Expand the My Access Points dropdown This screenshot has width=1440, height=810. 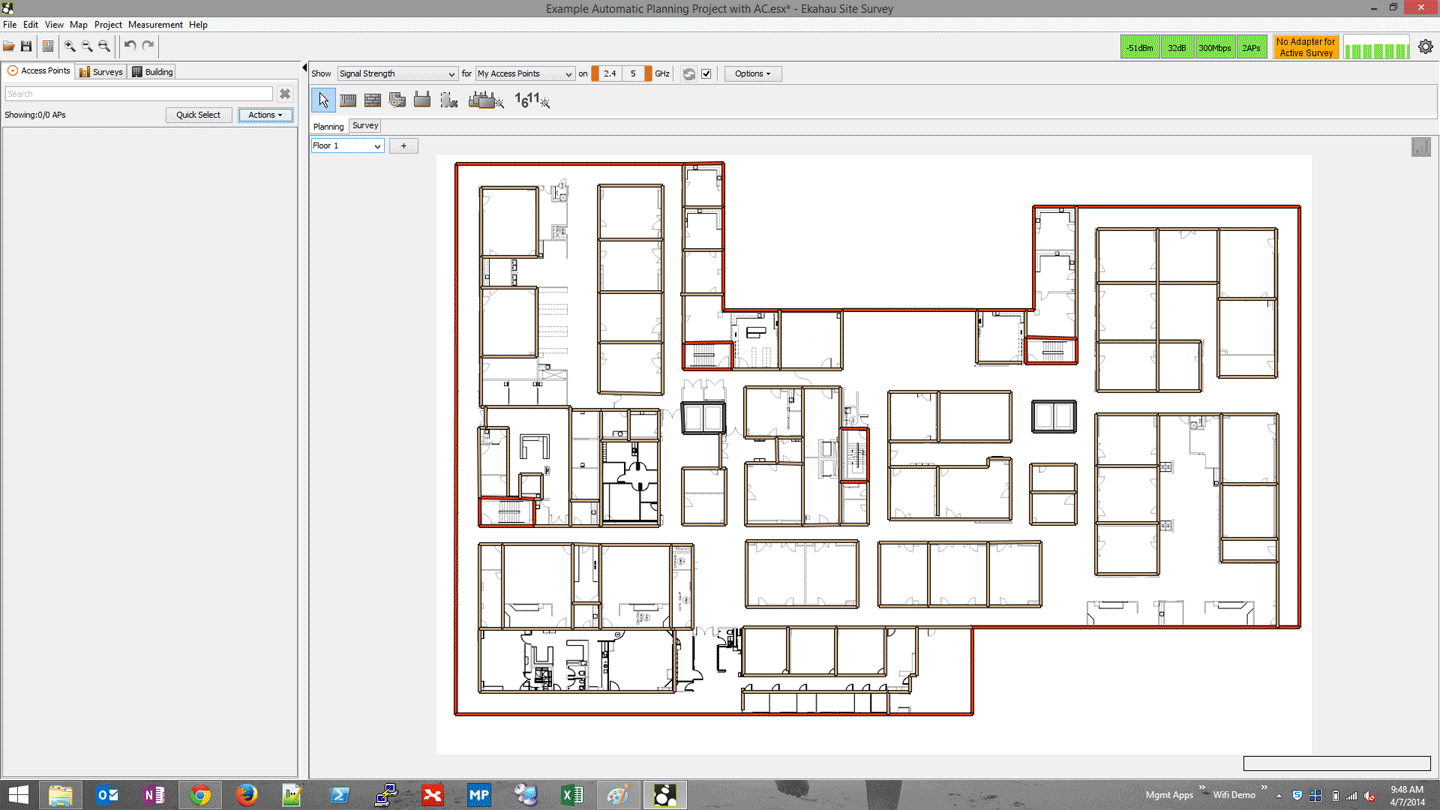pyautogui.click(x=524, y=74)
